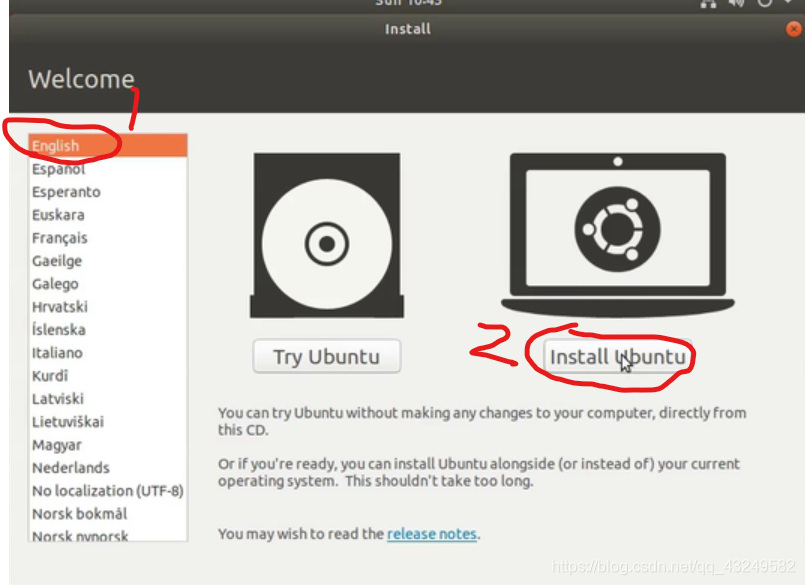Open the power menu icon in top bar
Viewport: 805px width, 585px height.
pos(765,3)
